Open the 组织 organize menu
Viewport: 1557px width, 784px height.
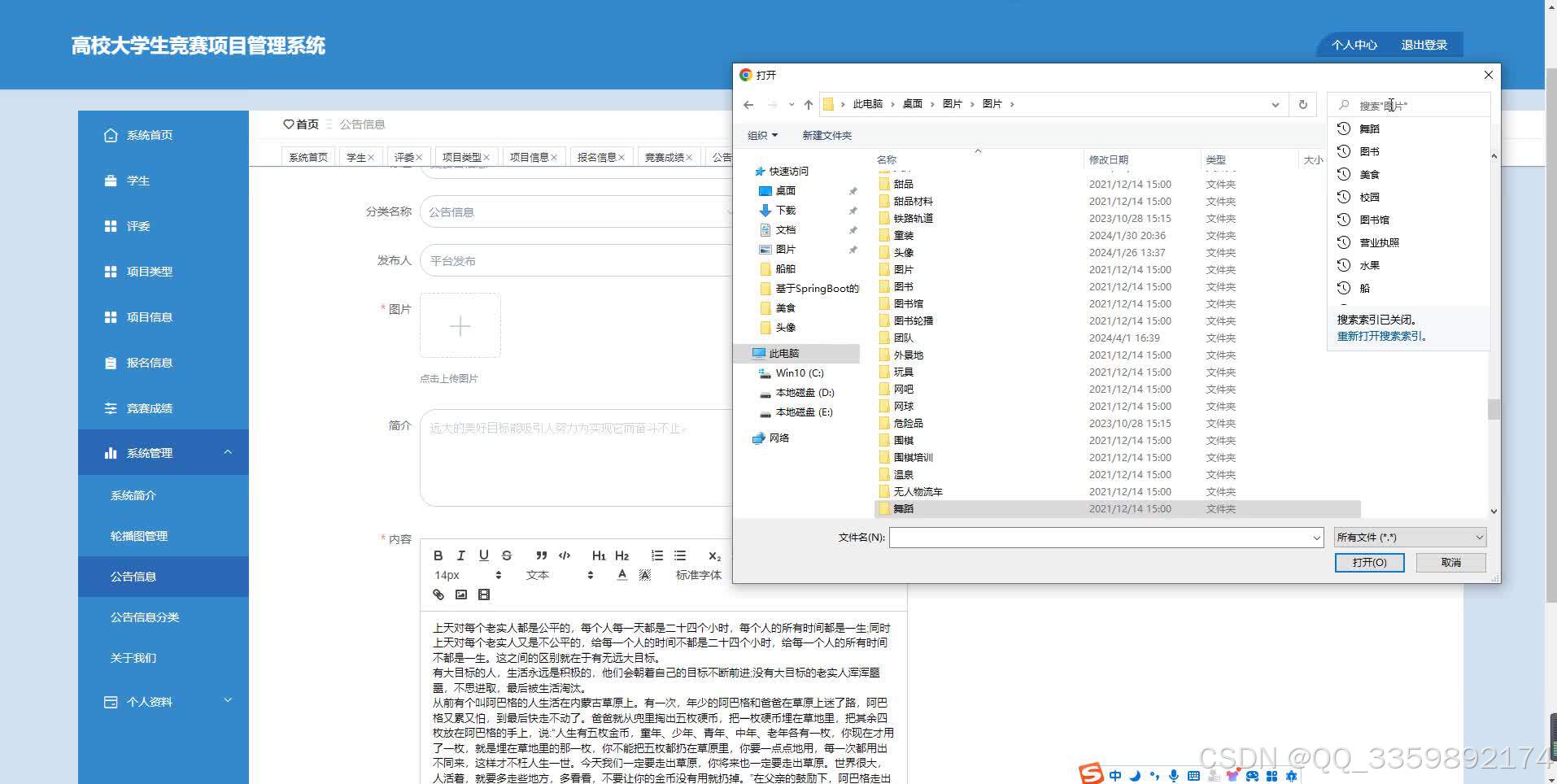tap(762, 135)
